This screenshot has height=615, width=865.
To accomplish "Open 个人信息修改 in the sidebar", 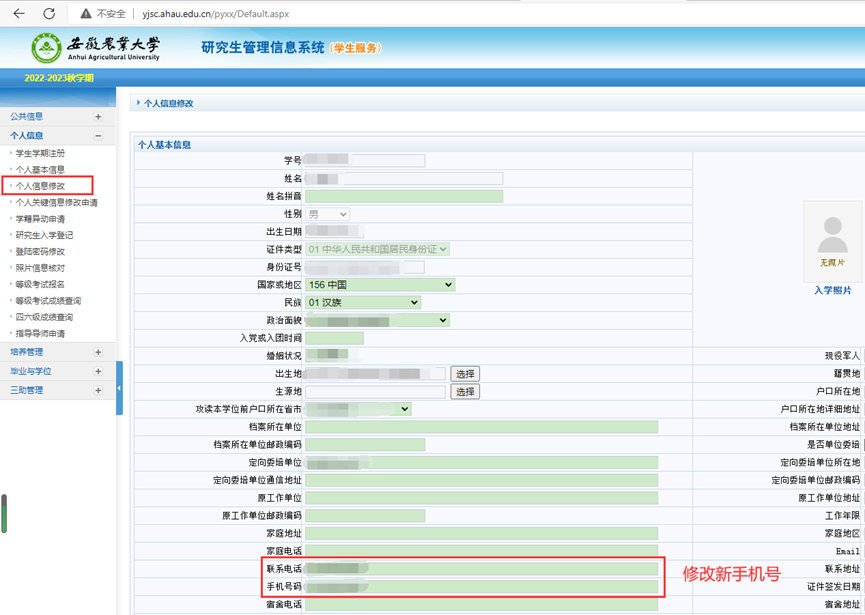I will (x=41, y=186).
